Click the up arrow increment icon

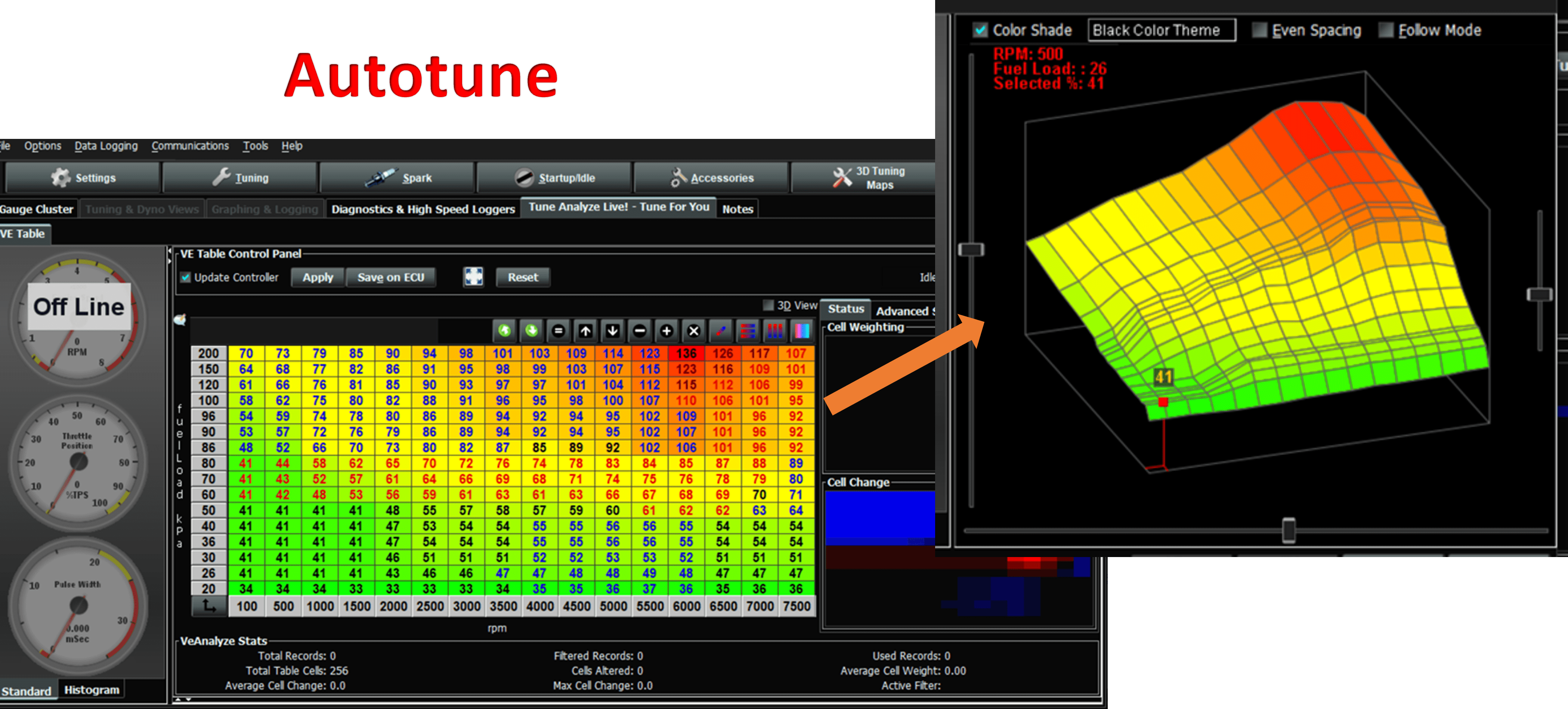(x=585, y=331)
